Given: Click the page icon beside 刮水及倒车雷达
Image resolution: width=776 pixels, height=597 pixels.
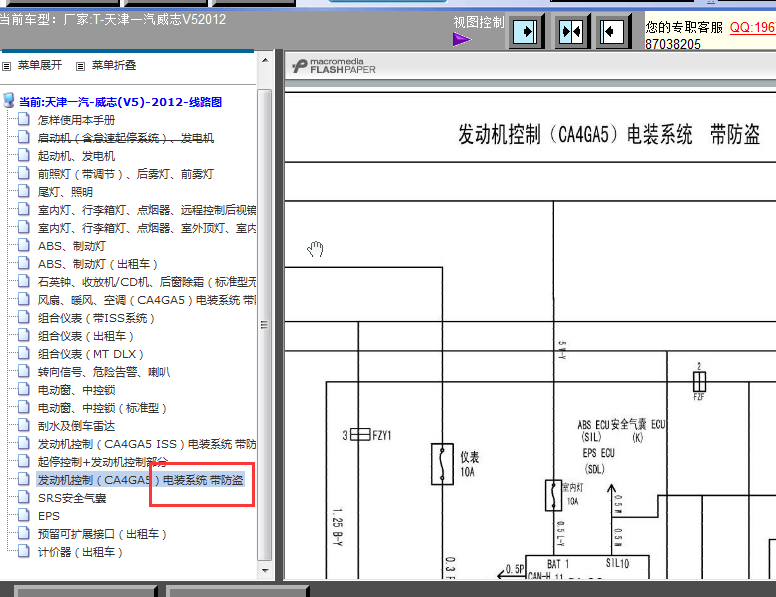Looking at the screenshot, I should coord(24,425).
